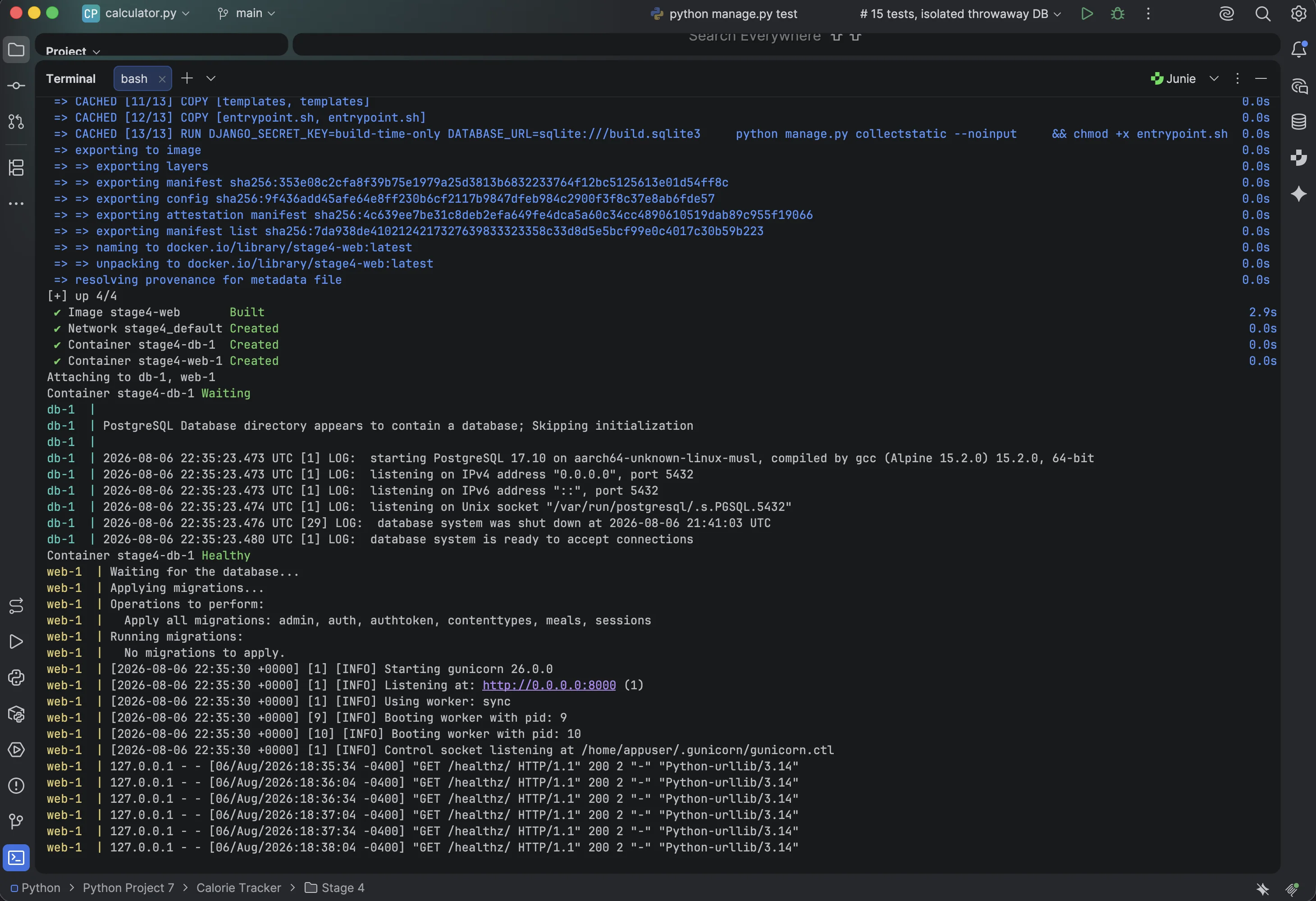Select the bash terminal tab
The width and height of the screenshot is (1316, 901).
coord(134,79)
